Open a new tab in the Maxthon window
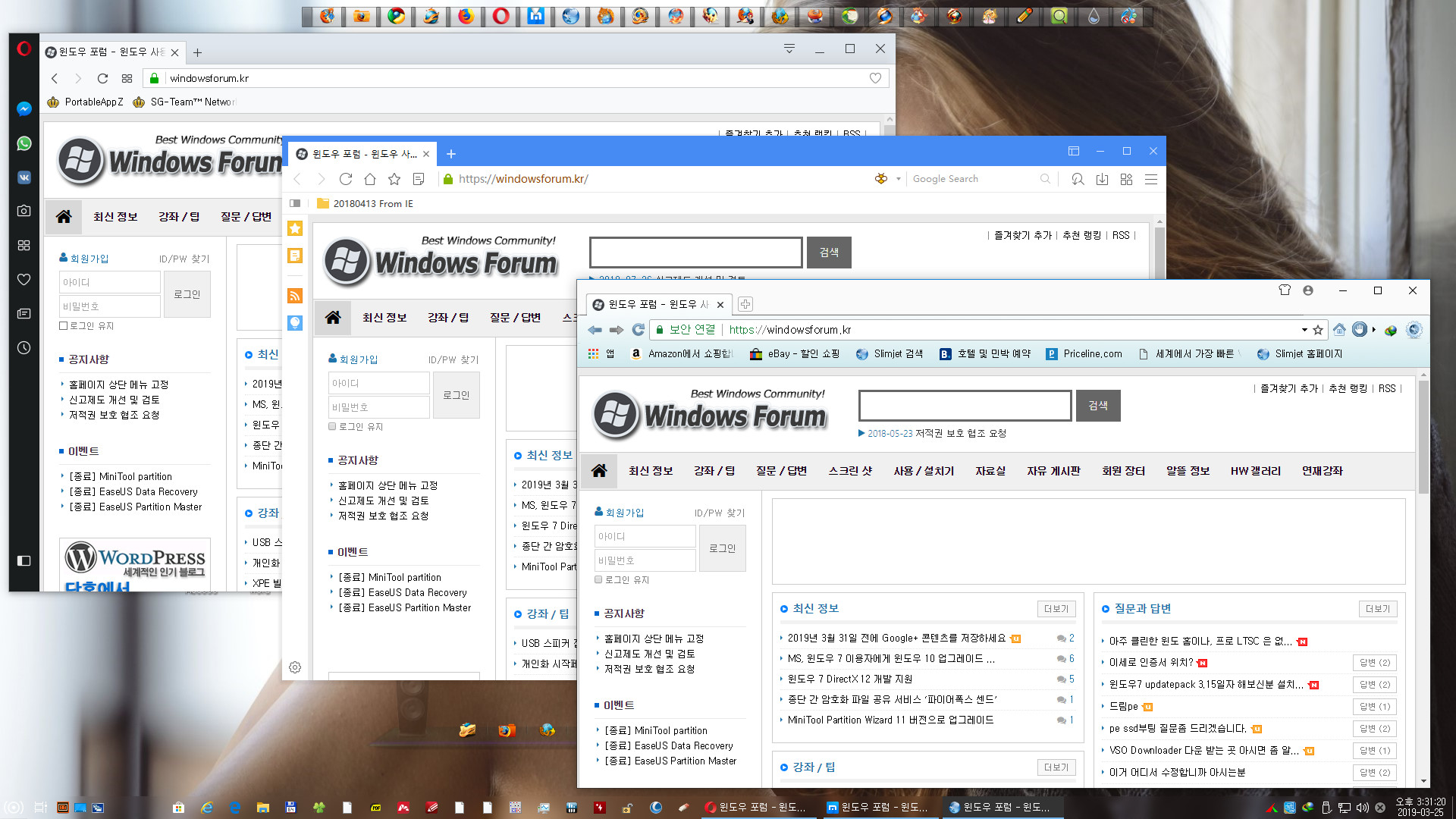The height and width of the screenshot is (819, 1456). tap(451, 154)
